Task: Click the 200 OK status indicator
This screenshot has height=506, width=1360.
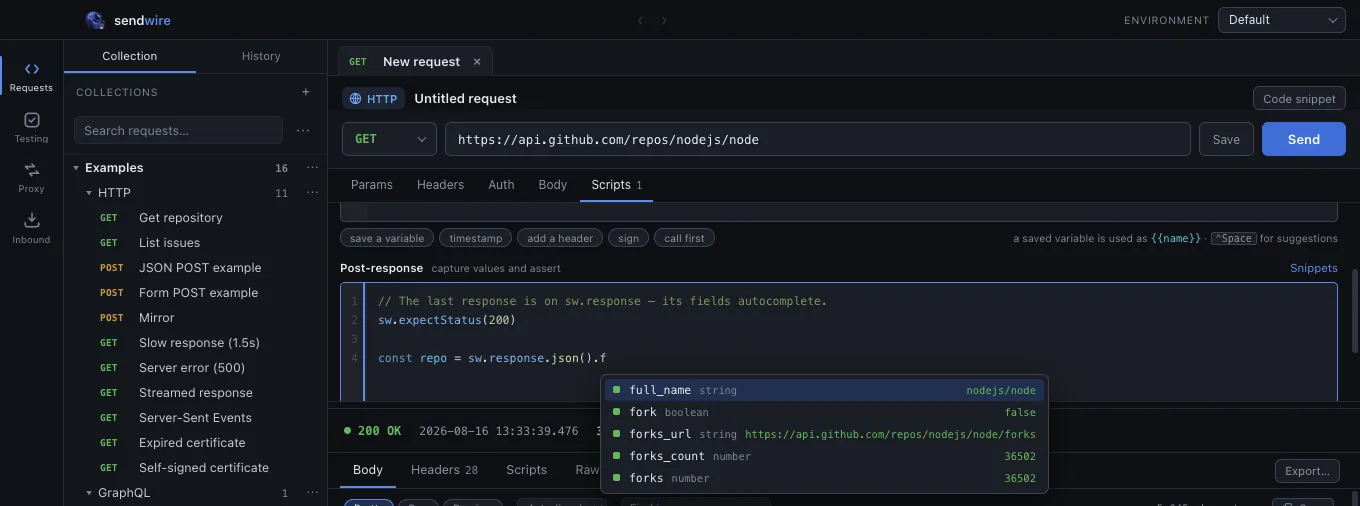Action: (x=372, y=431)
